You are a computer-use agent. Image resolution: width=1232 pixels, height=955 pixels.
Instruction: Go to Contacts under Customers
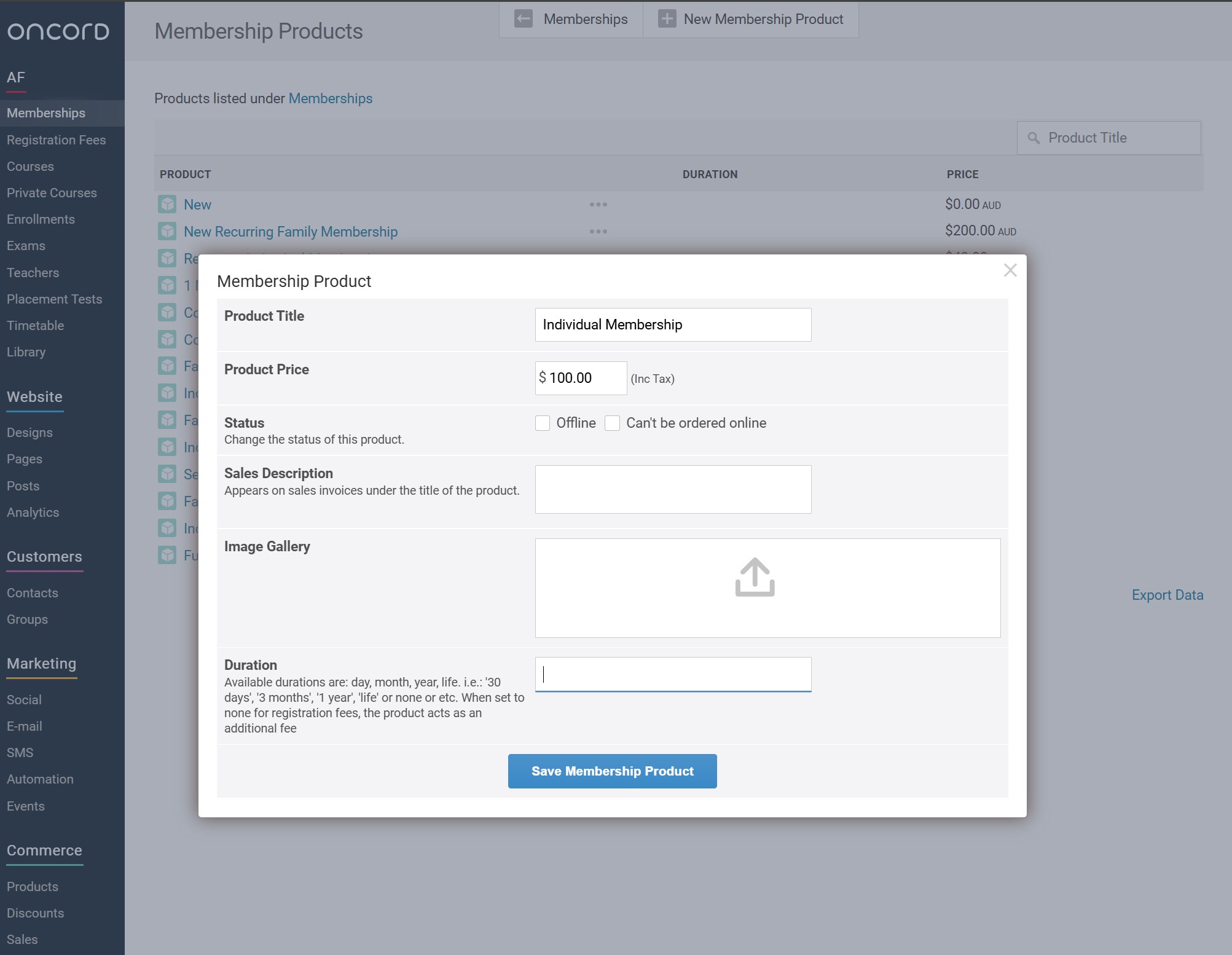pos(33,593)
